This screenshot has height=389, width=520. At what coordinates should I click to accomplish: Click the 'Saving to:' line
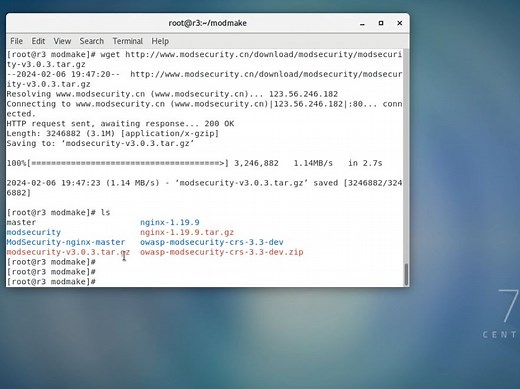click(x=100, y=143)
